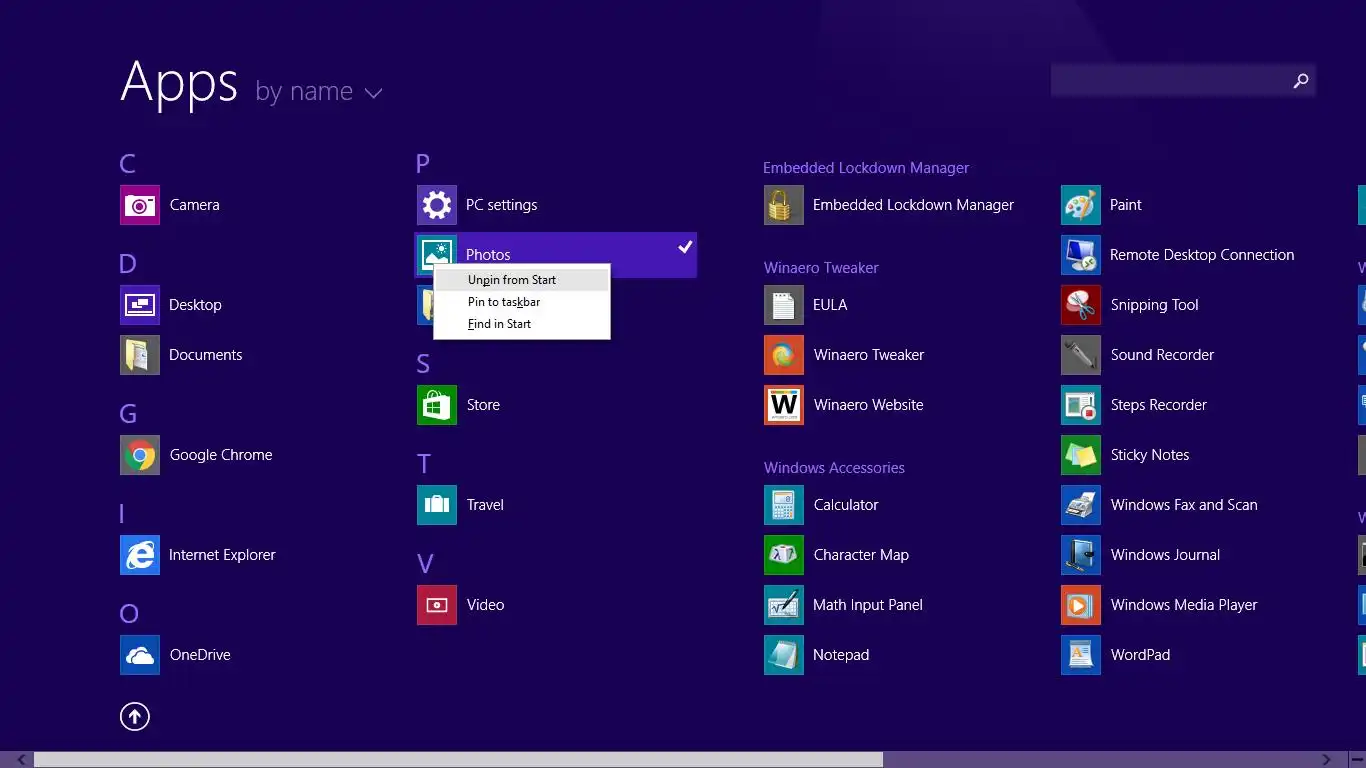
Task: Open the Windows Media Player icon
Action: [1081, 605]
